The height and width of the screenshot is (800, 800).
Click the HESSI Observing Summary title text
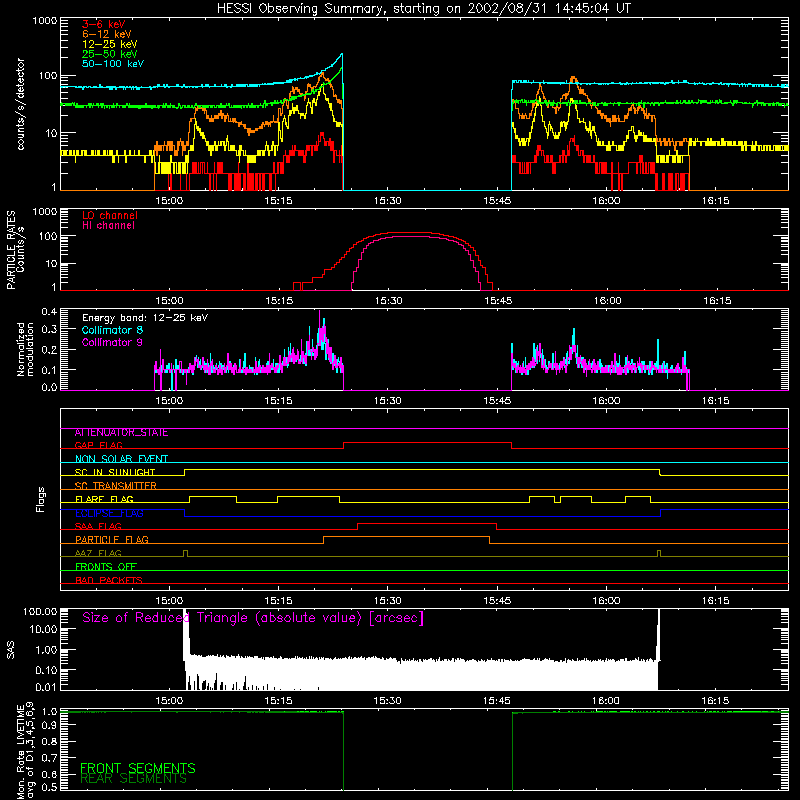(424, 9)
